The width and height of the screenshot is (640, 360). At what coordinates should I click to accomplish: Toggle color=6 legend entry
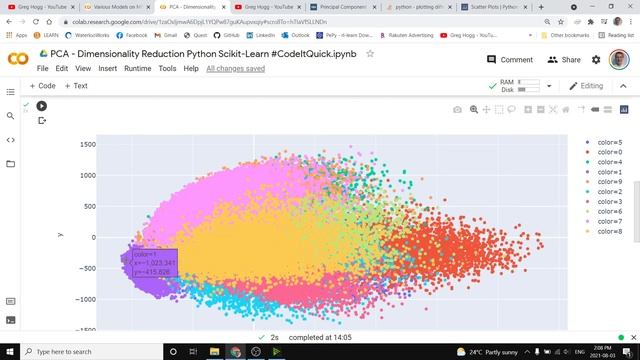tap(604, 211)
